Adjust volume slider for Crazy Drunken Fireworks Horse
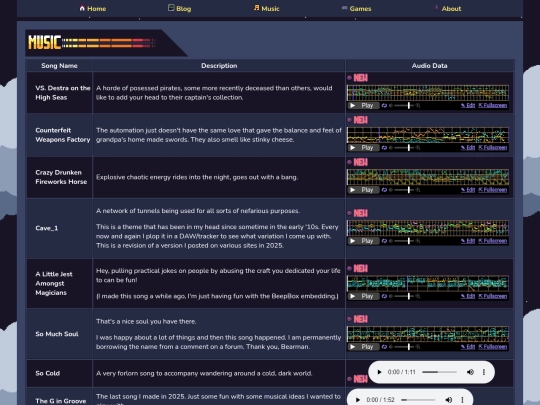The image size is (540, 405). 404,190
